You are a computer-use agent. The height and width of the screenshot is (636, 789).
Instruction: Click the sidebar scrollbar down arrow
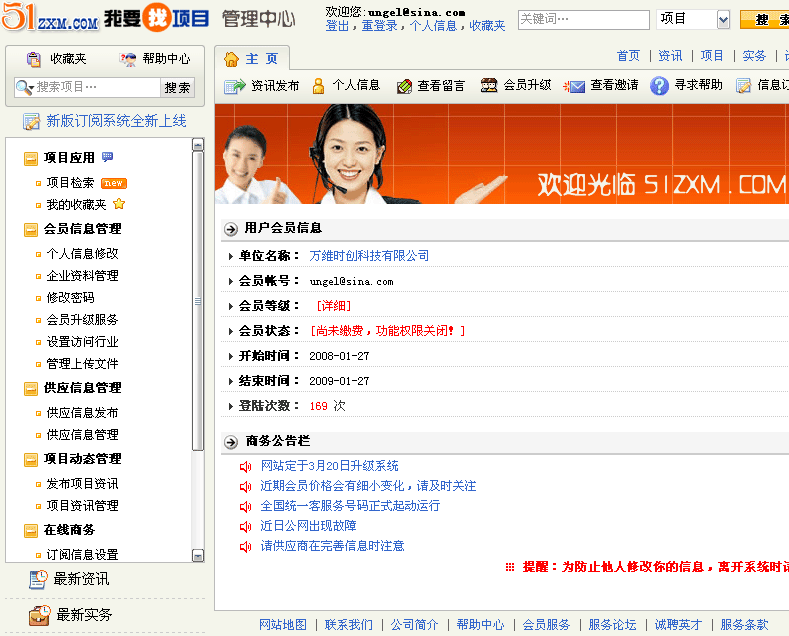[198, 555]
